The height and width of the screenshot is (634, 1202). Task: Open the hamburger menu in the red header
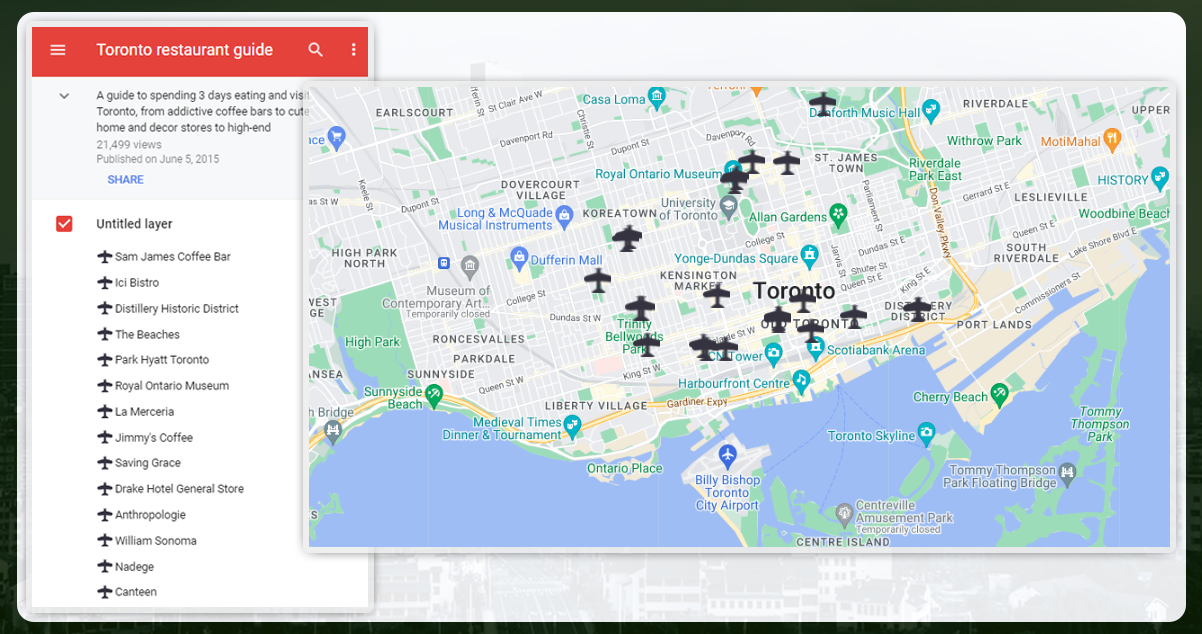58,50
